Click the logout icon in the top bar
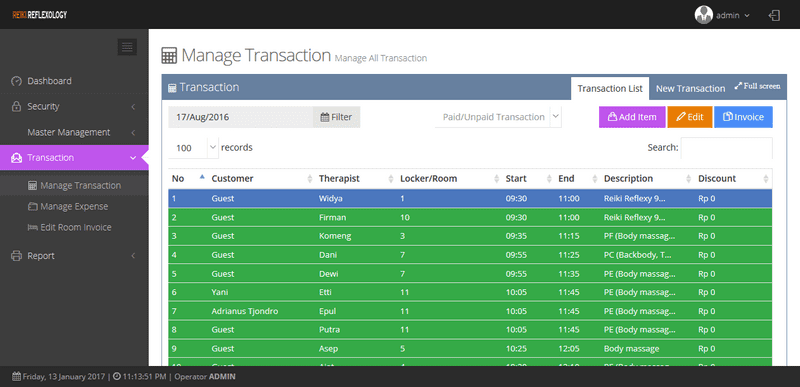 774,15
